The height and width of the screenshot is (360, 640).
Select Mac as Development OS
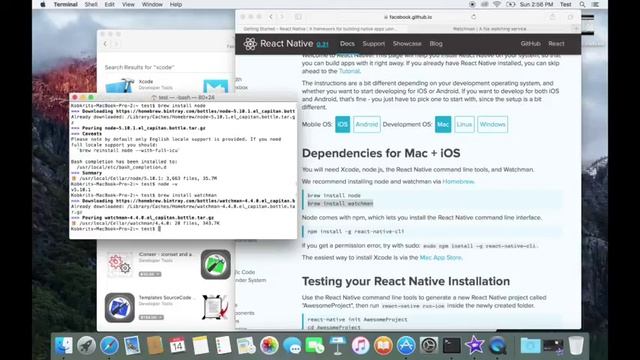coord(443,124)
